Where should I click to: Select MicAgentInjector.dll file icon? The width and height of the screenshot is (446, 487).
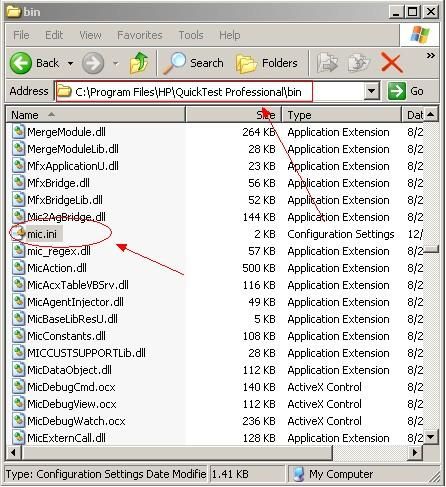tap(19, 302)
